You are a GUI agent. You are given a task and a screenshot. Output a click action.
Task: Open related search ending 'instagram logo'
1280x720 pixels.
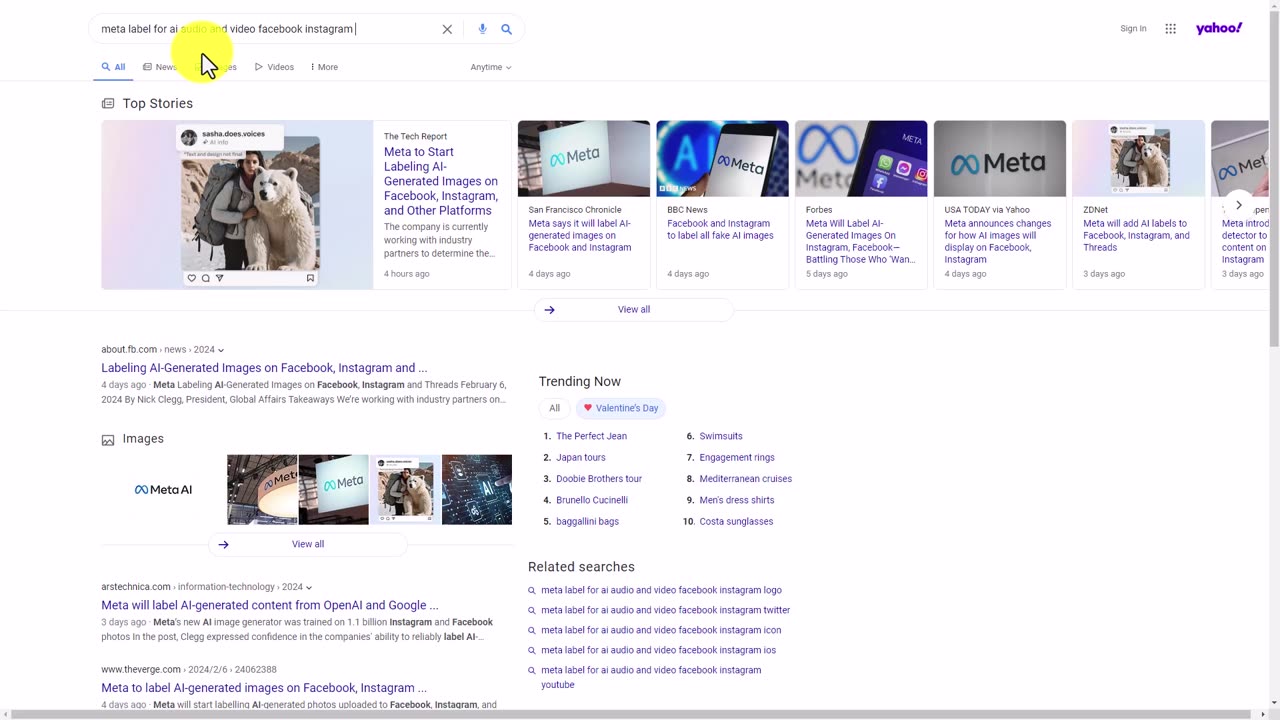tap(661, 591)
